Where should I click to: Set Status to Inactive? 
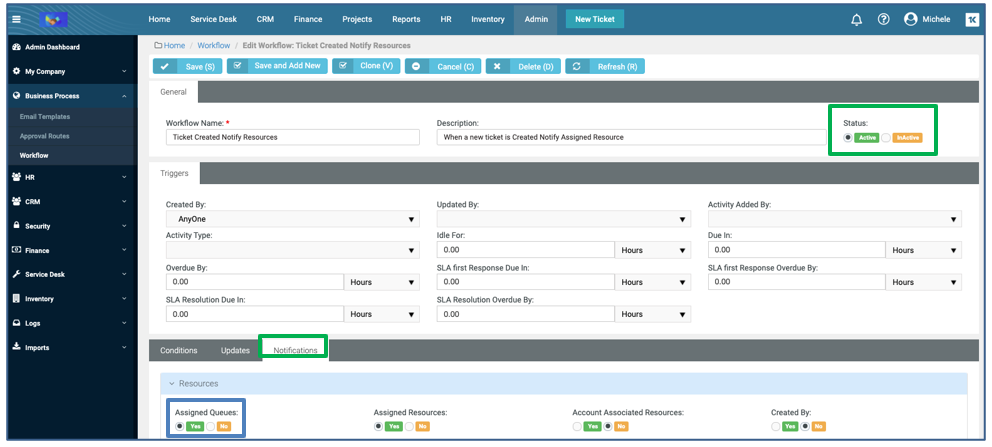[x=886, y=138]
